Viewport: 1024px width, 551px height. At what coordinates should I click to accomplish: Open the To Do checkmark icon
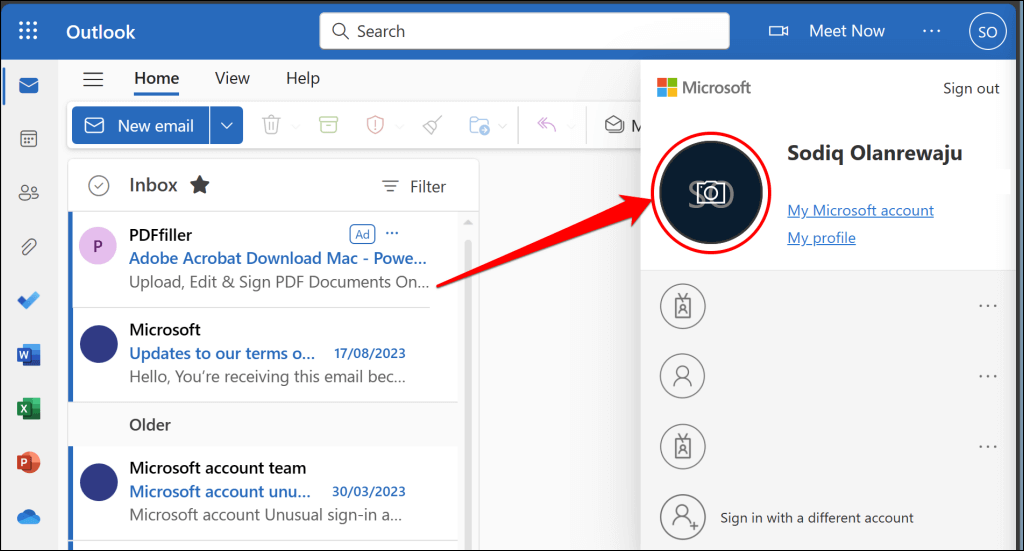pyautogui.click(x=29, y=300)
